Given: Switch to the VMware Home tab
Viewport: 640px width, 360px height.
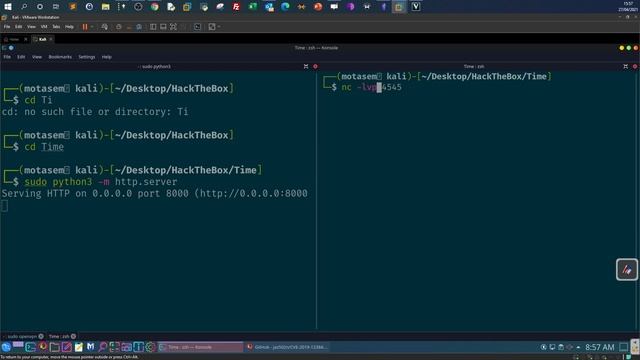Looking at the screenshot, I should [14, 39].
